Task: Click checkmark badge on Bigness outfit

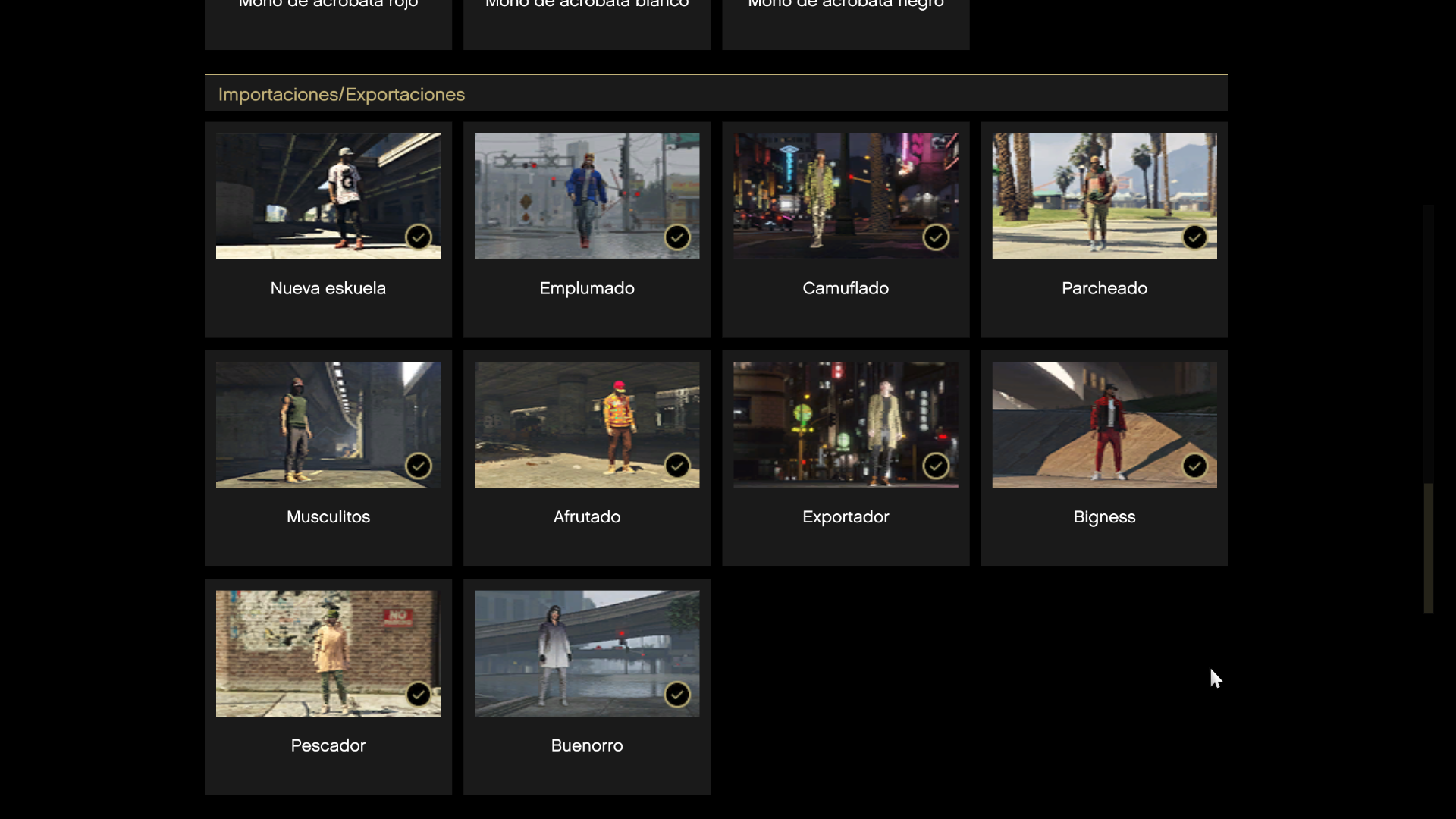Action: click(1194, 466)
